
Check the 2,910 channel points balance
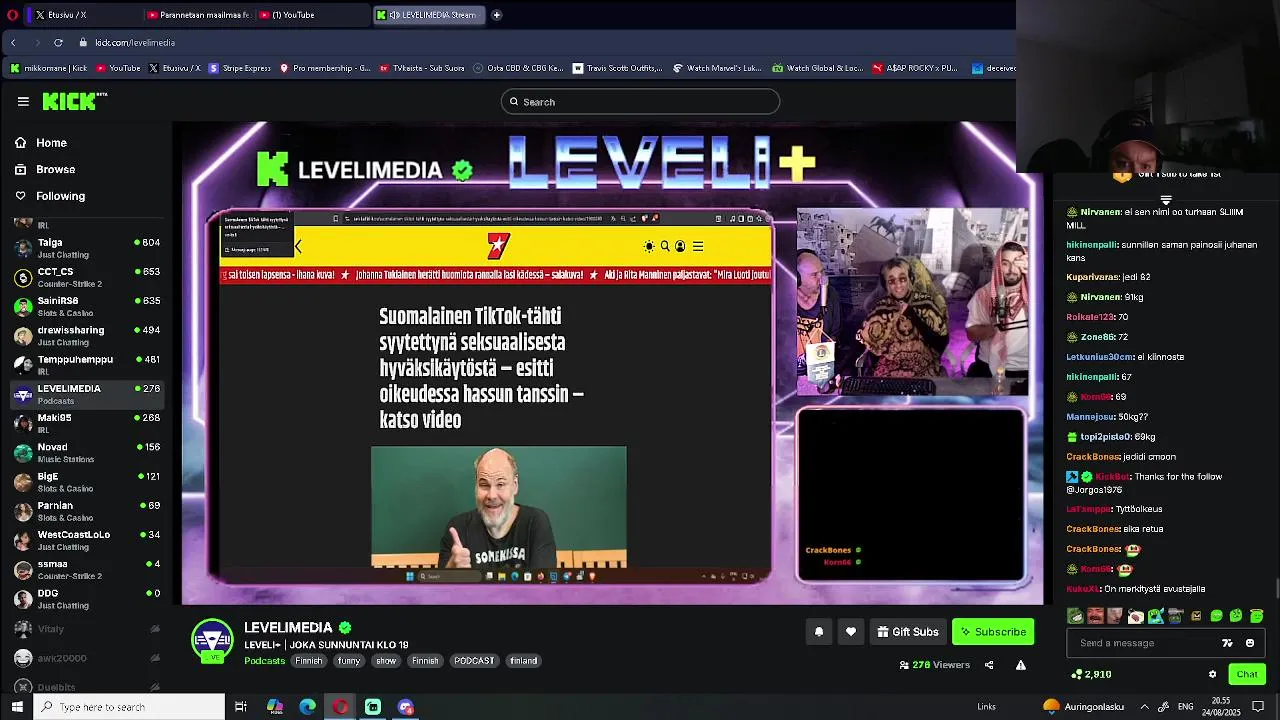1091,674
